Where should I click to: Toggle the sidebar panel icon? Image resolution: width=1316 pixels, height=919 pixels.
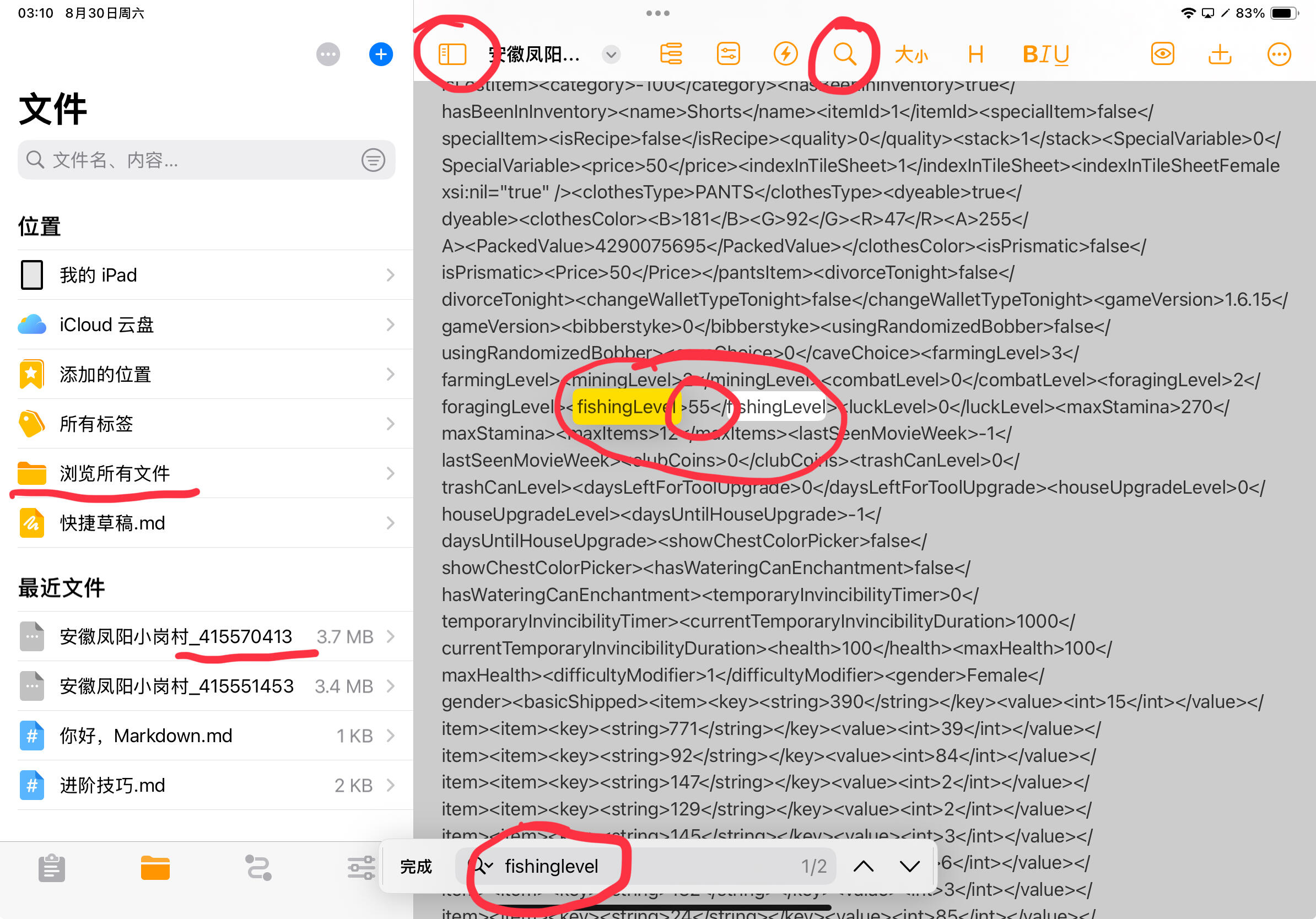point(452,55)
